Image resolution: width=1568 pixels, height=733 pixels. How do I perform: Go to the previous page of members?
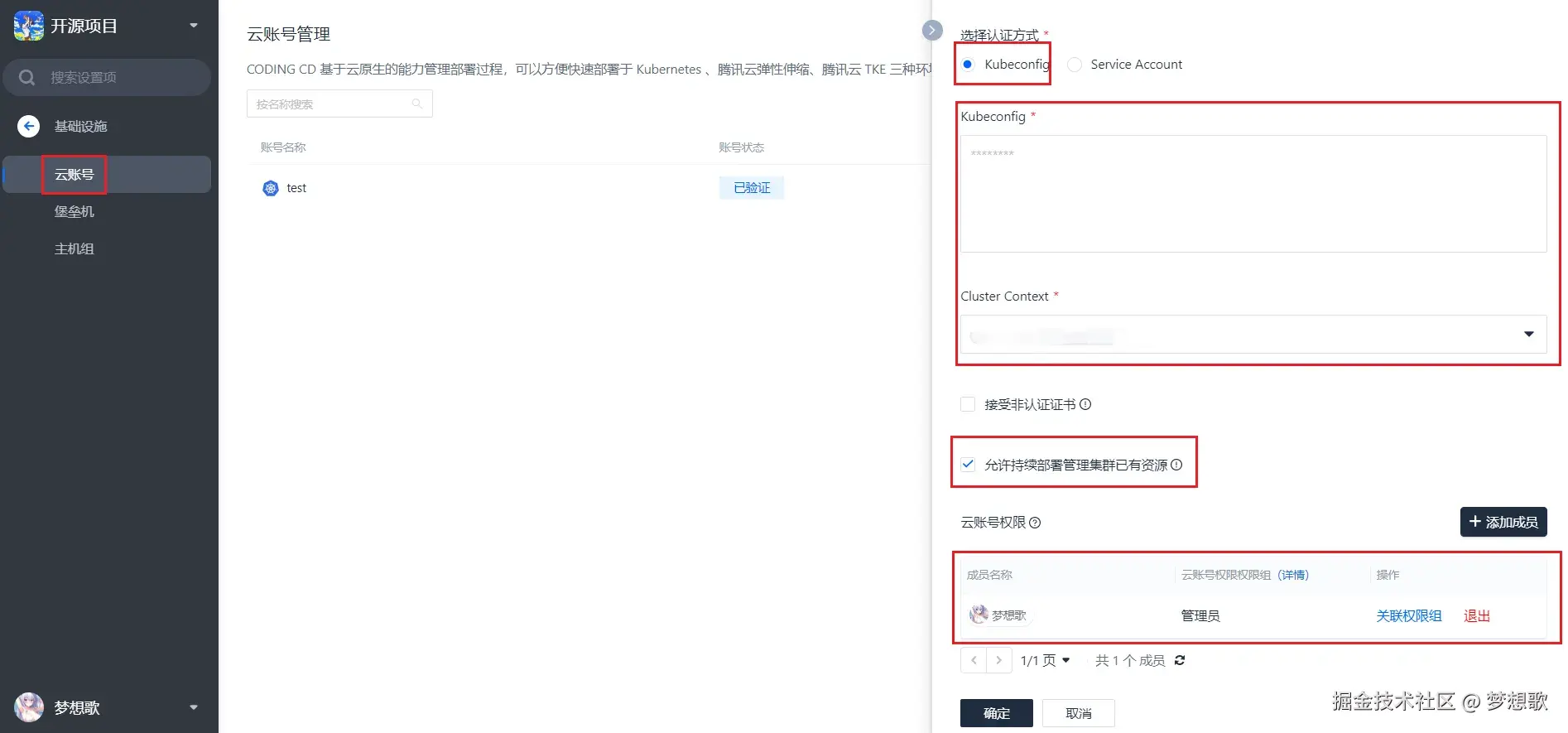click(x=974, y=660)
